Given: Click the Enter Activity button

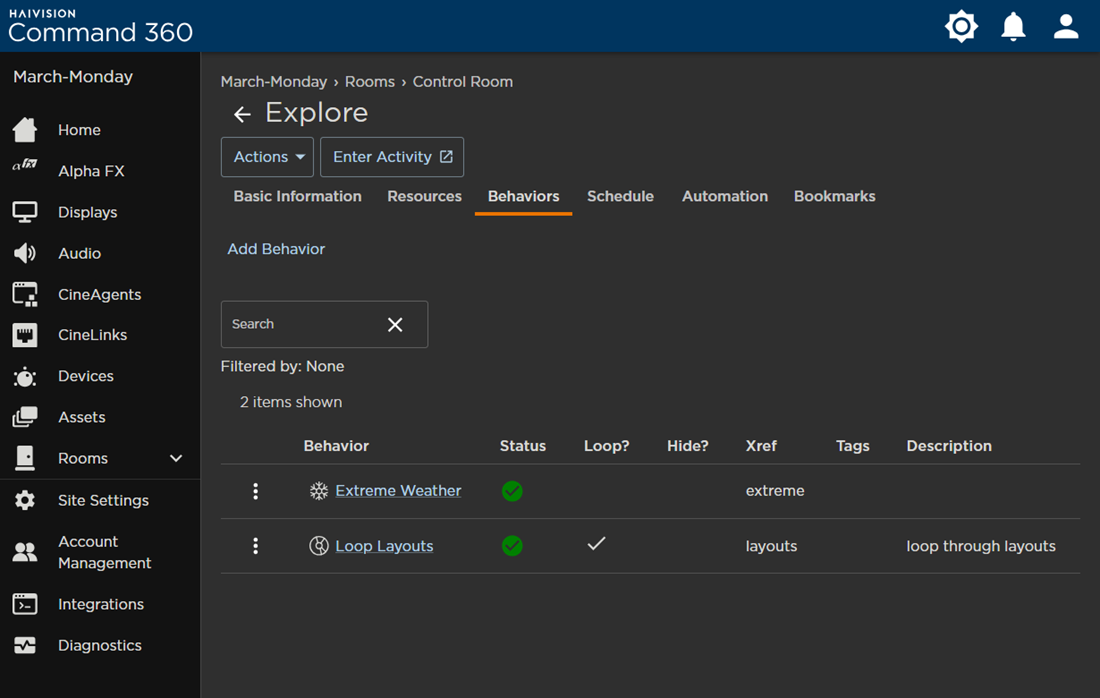Looking at the screenshot, I should coord(391,157).
